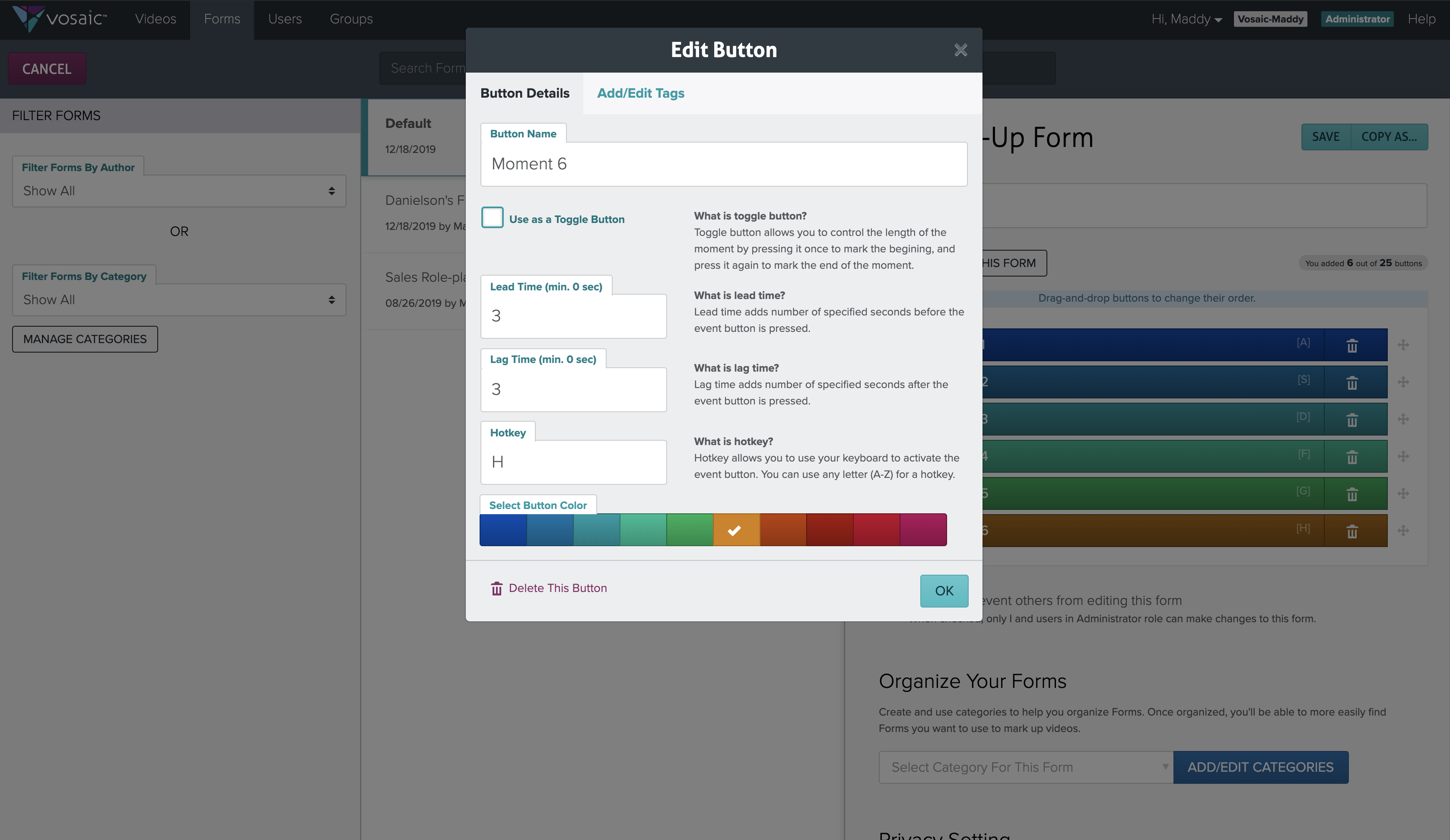Select the dark blue color swatch
The image size is (1450, 840).
[503, 530]
